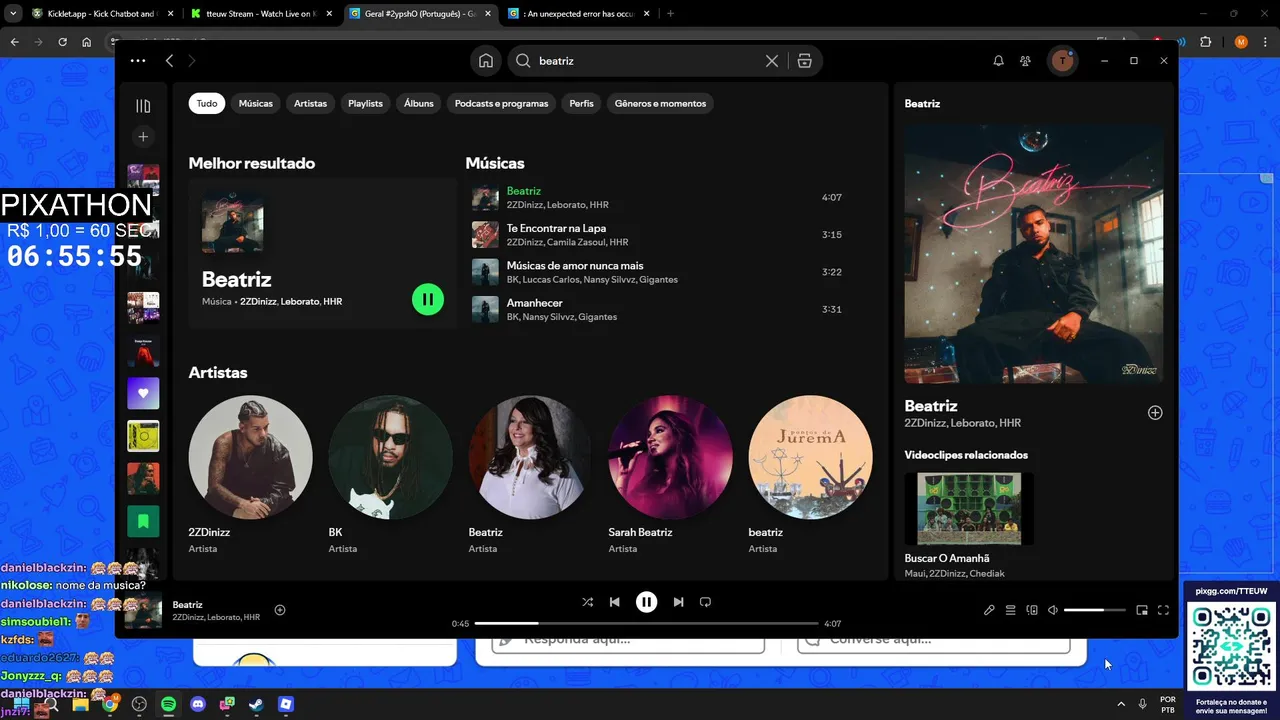Toggle shuffle in the player bar
This screenshot has height=720, width=1280.
coord(587,602)
